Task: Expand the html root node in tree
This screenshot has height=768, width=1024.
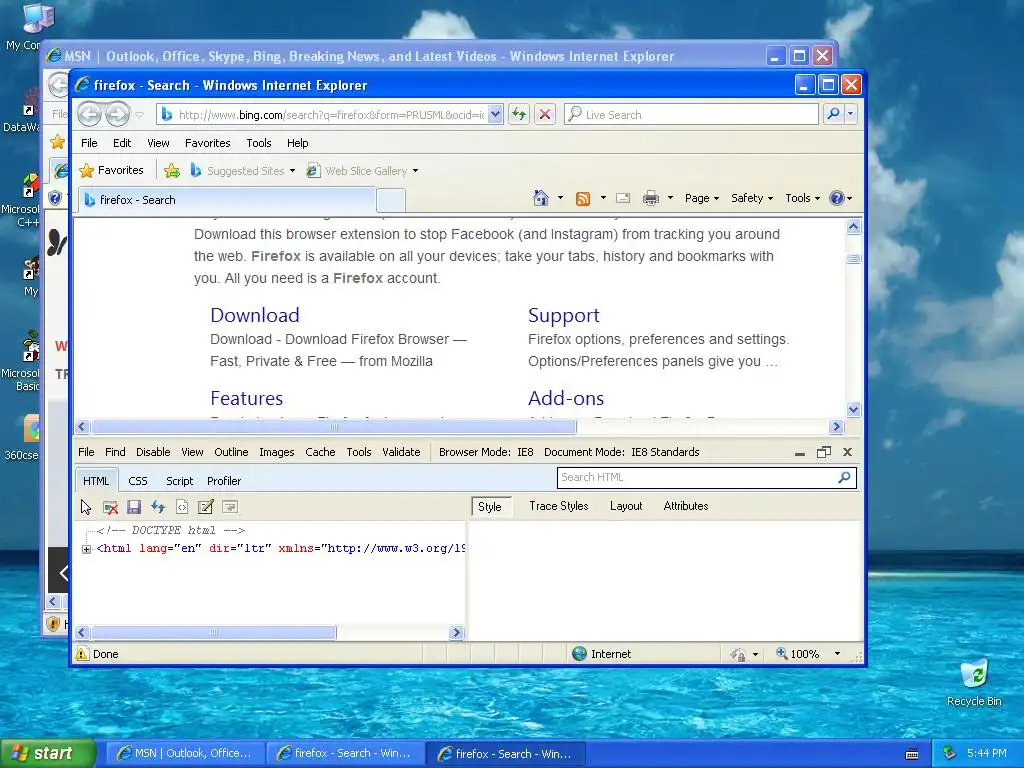Action: pos(86,549)
